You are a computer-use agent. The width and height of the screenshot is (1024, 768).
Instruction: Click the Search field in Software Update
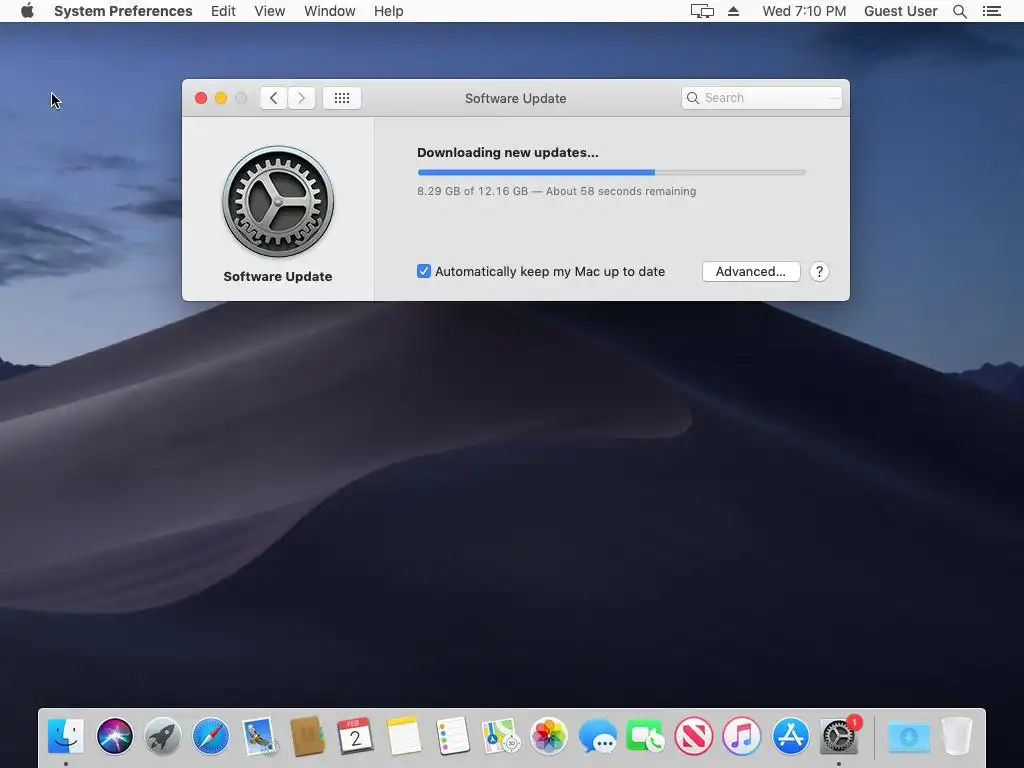(x=761, y=98)
